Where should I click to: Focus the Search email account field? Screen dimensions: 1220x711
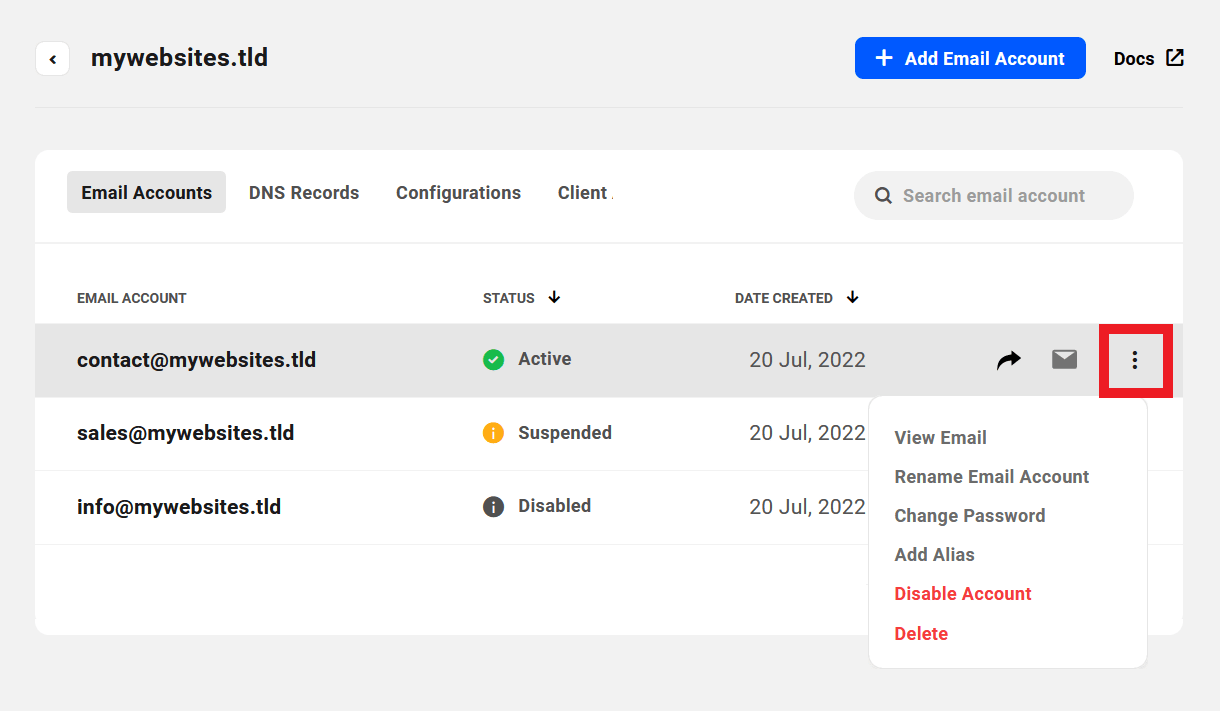coord(994,196)
